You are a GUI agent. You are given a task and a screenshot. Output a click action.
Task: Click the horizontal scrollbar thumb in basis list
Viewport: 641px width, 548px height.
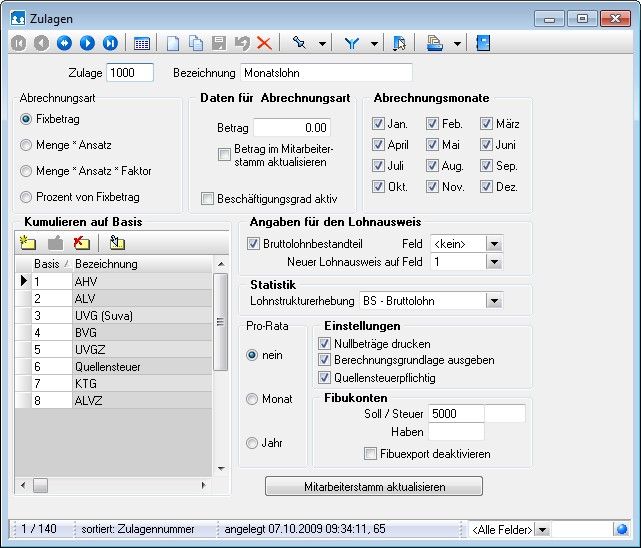pyautogui.click(x=40, y=485)
